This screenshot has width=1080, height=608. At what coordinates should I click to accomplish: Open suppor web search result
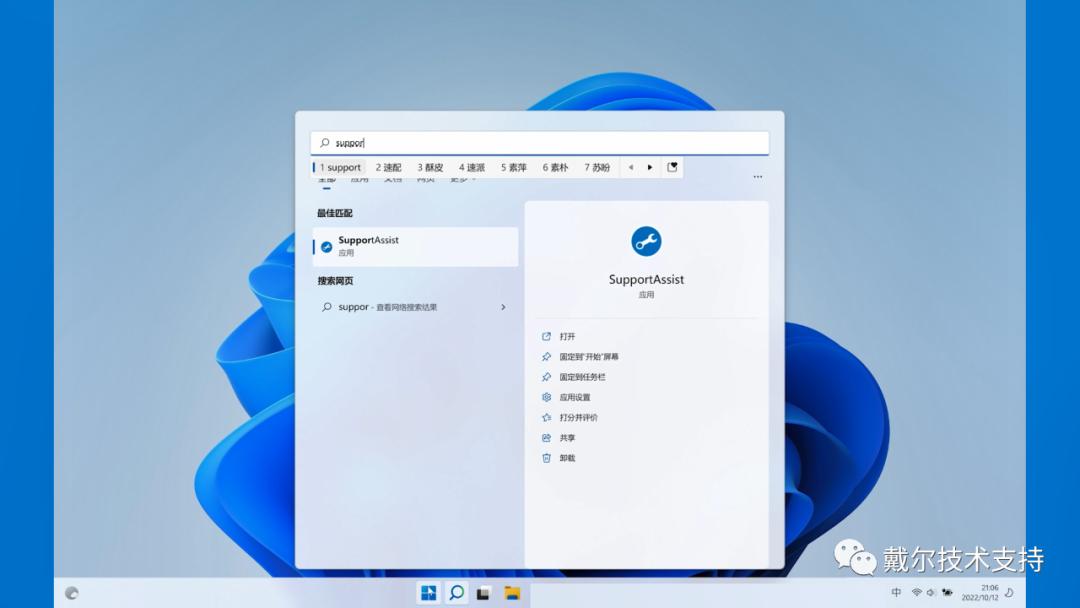[415, 307]
